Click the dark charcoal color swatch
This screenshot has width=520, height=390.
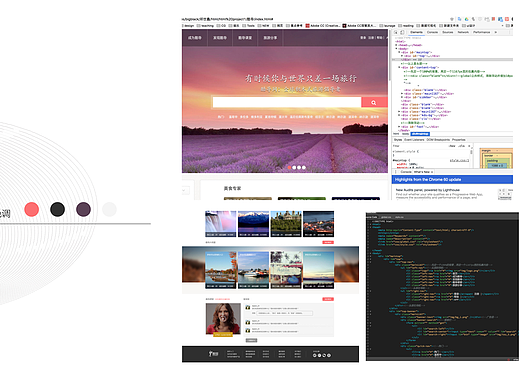point(57,209)
